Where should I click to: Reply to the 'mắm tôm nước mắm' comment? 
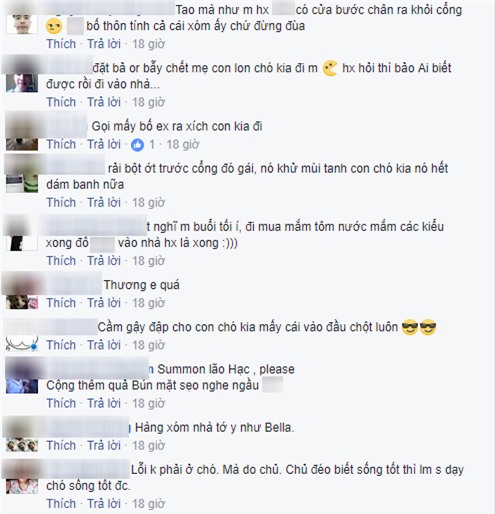pos(104,261)
